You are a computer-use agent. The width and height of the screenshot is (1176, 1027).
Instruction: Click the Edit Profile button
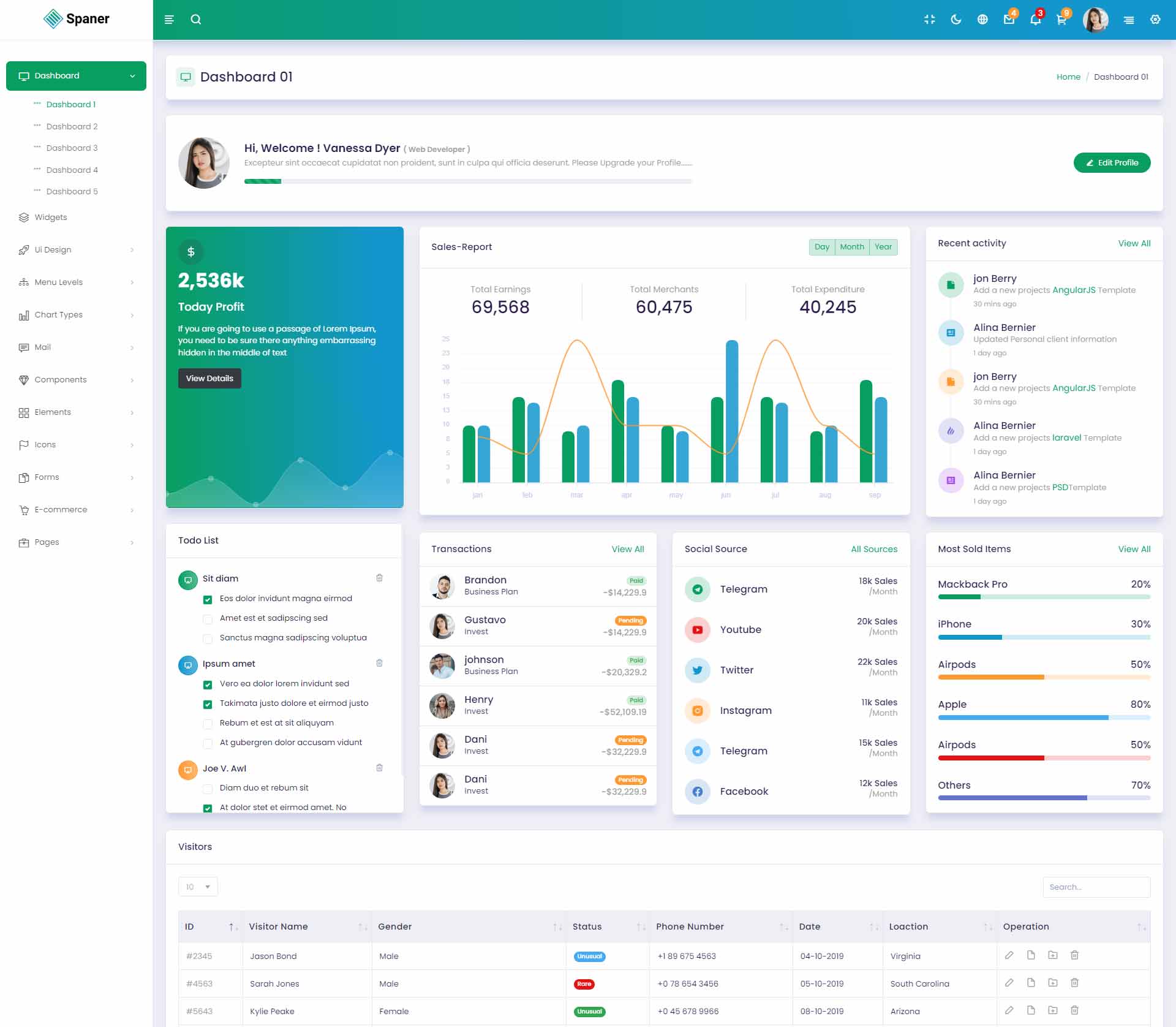point(1112,163)
